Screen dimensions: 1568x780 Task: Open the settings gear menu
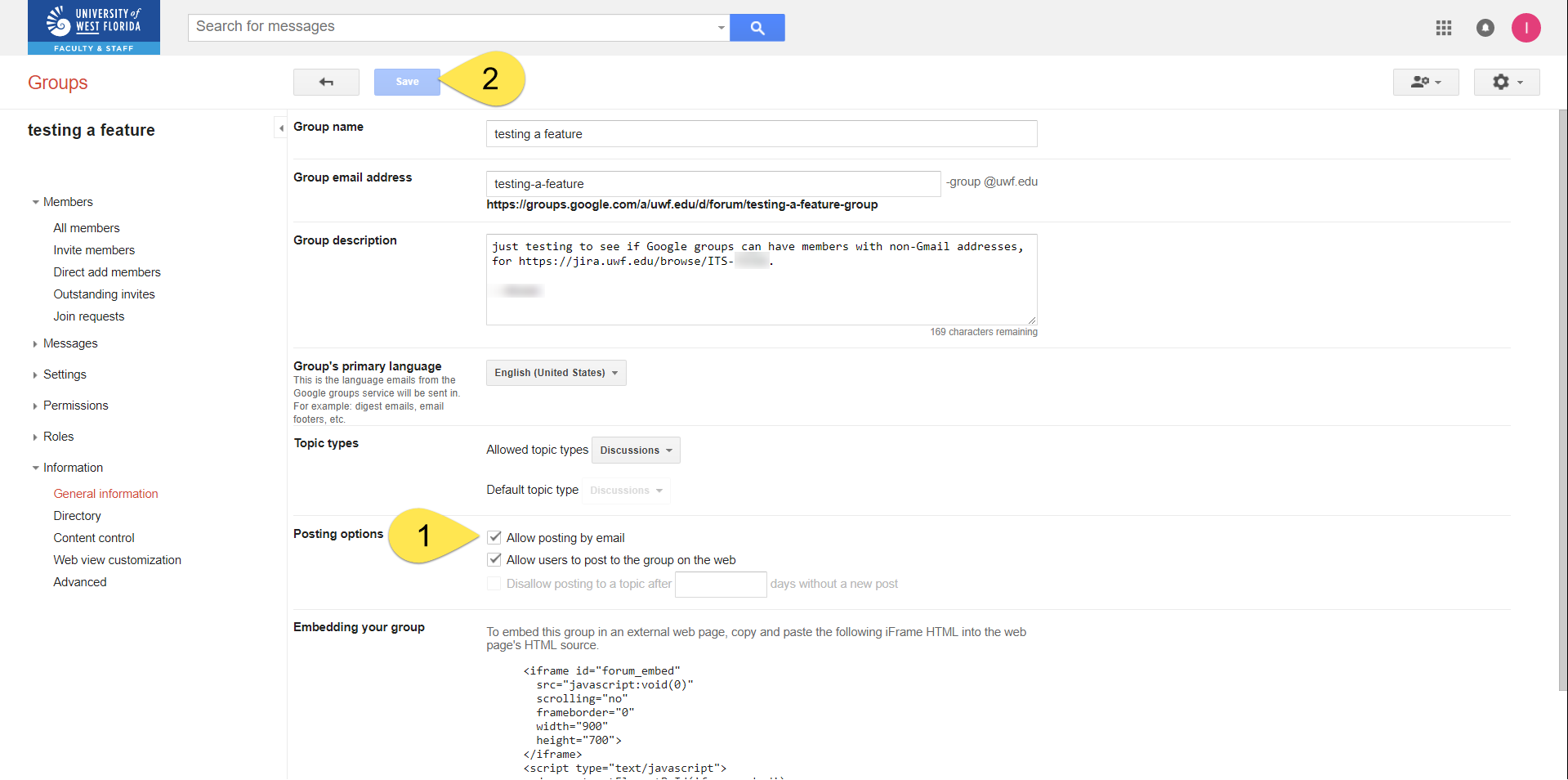[x=1507, y=82]
